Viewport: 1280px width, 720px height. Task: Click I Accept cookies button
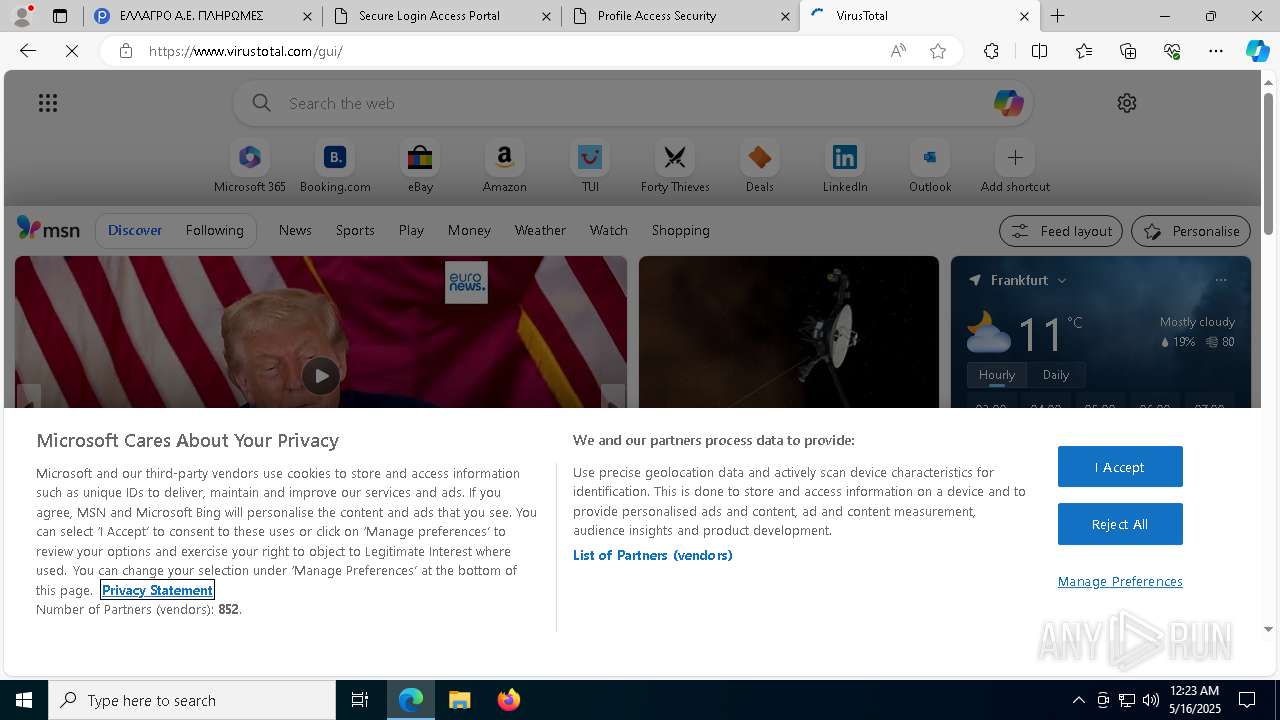coord(1120,467)
